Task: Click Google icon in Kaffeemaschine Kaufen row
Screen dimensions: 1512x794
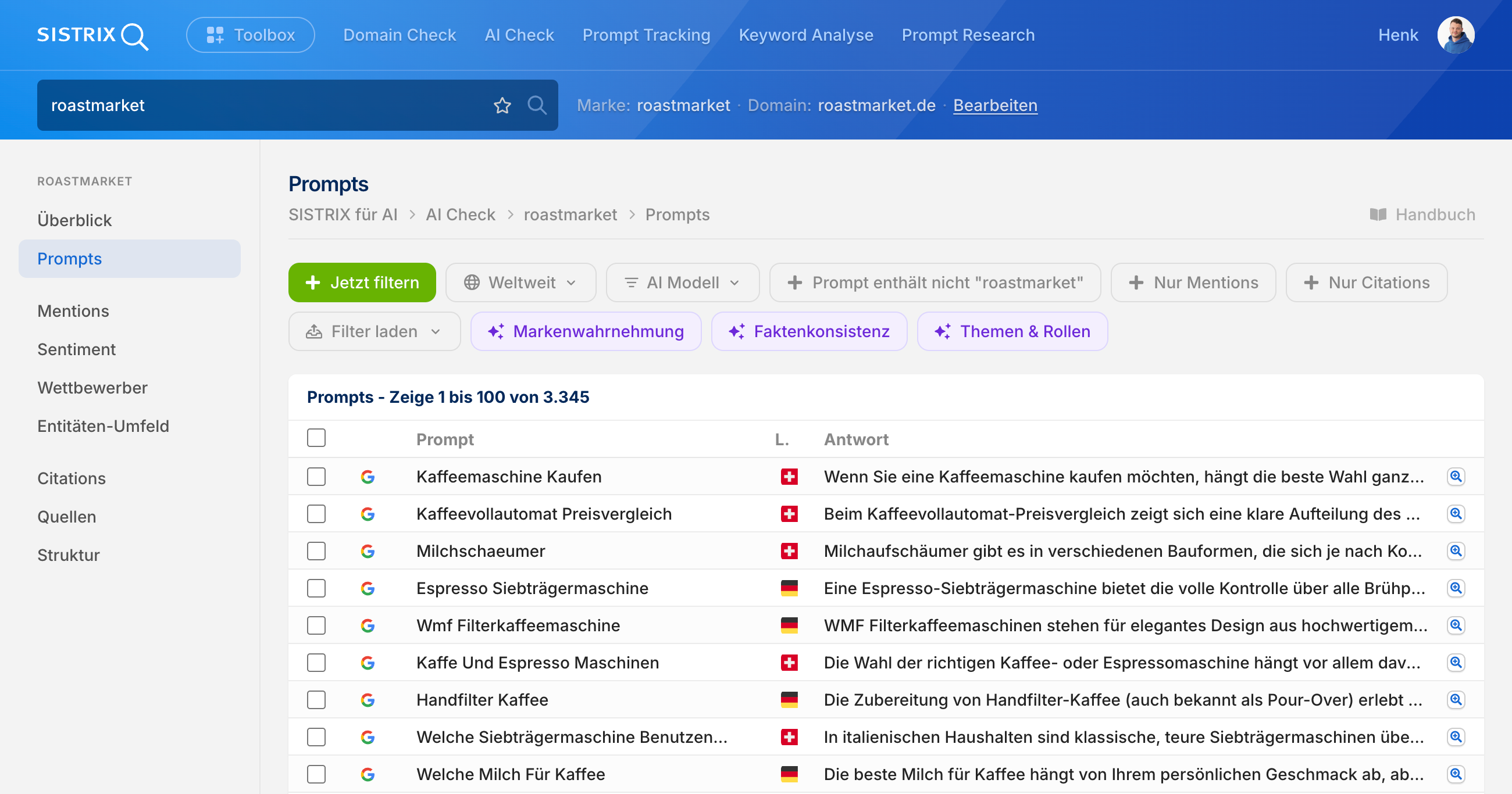Action: [368, 477]
